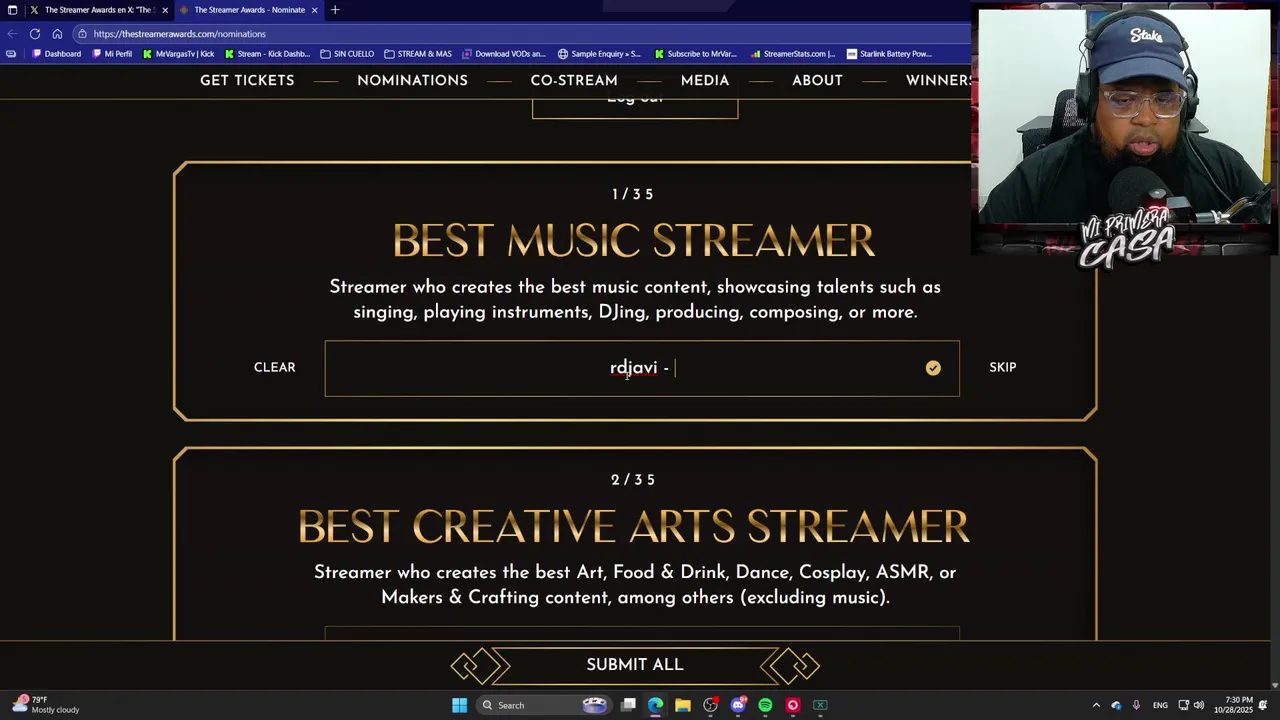Image resolution: width=1280 pixels, height=720 pixels.
Task: Open the Download VODs bookmark
Action: point(504,54)
